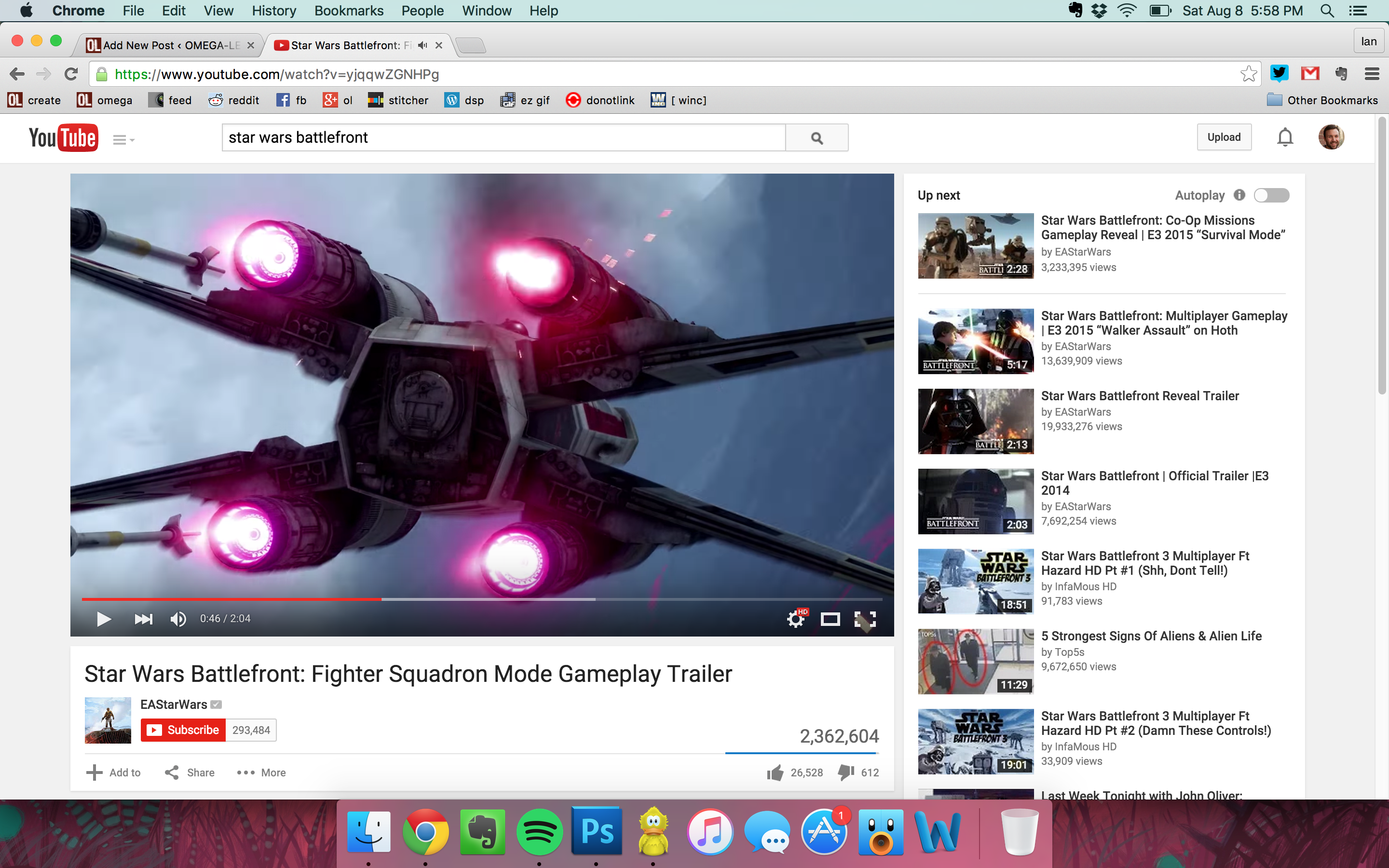Go back in browser history
Viewport: 1389px width, 868px height.
[17, 74]
